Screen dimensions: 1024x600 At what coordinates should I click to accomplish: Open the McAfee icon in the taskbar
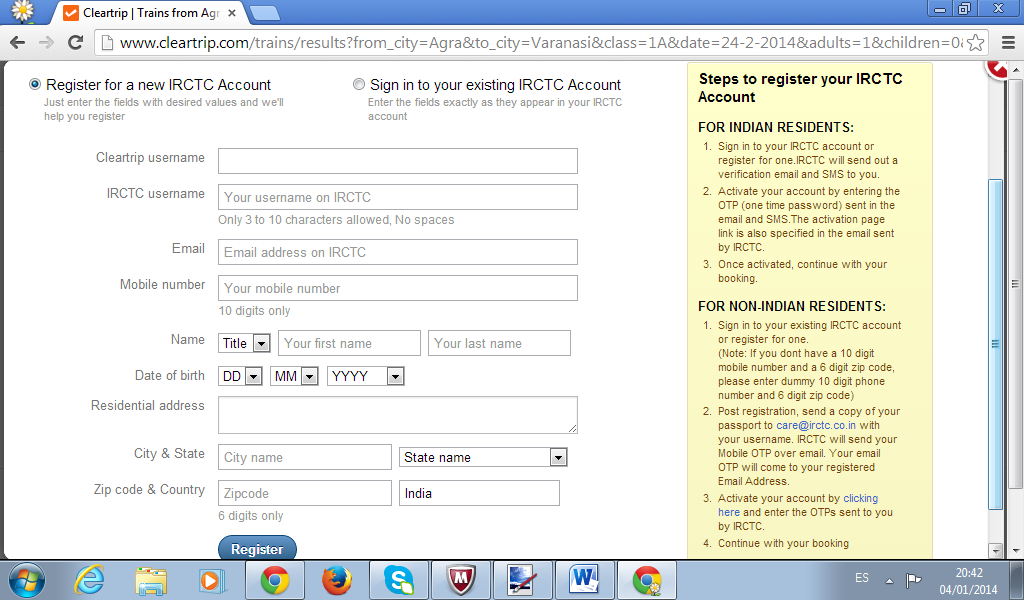click(x=460, y=580)
